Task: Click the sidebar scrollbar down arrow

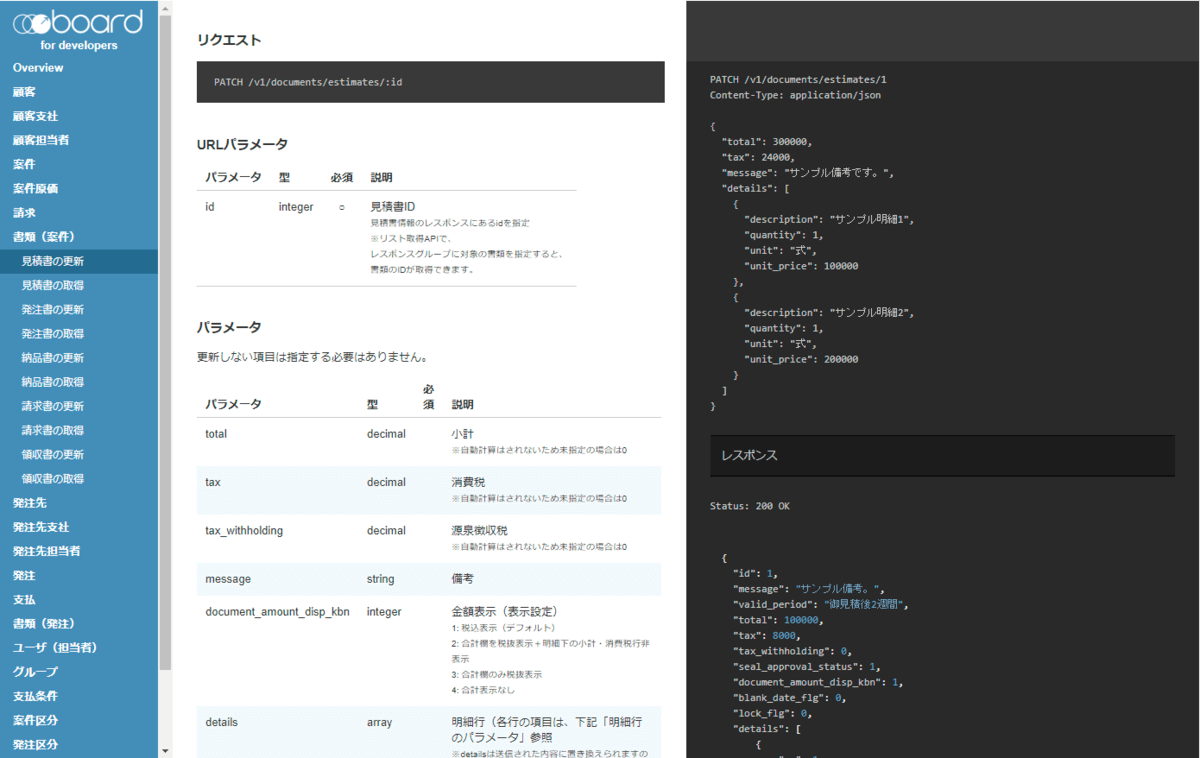Action: [x=165, y=750]
